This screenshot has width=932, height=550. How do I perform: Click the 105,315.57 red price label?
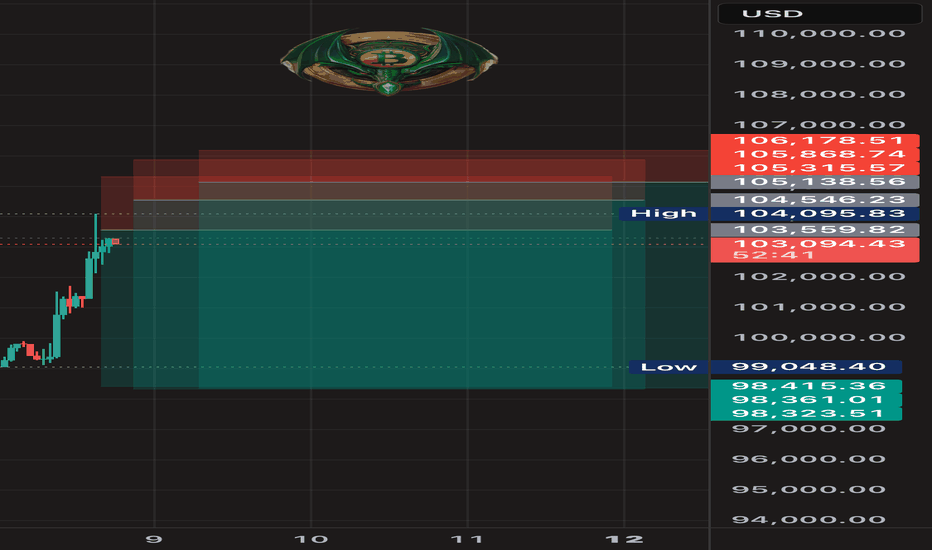(815, 168)
